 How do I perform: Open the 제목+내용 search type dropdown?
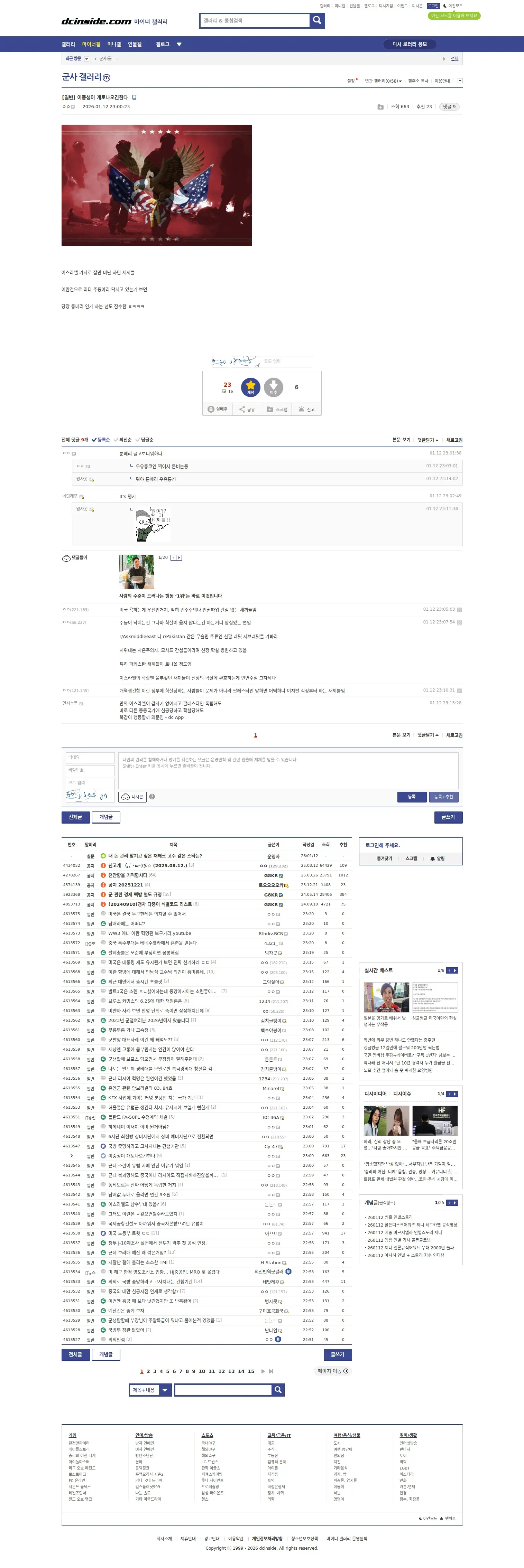(150, 1390)
